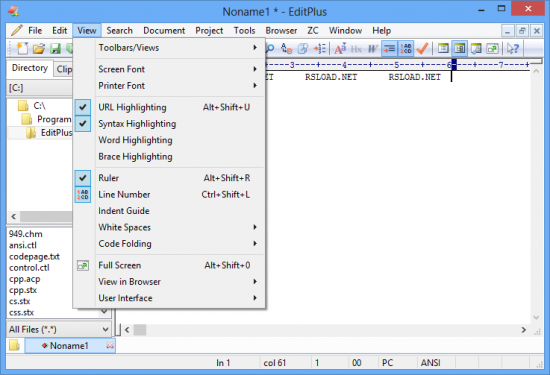Click the New document toolbar icon
550x375 pixels.
click(x=22, y=48)
